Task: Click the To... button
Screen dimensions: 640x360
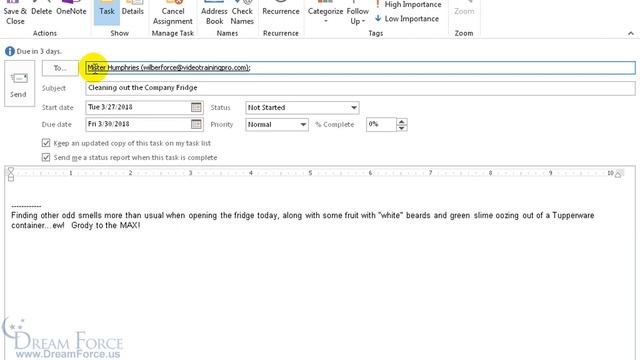Action: [x=60, y=68]
